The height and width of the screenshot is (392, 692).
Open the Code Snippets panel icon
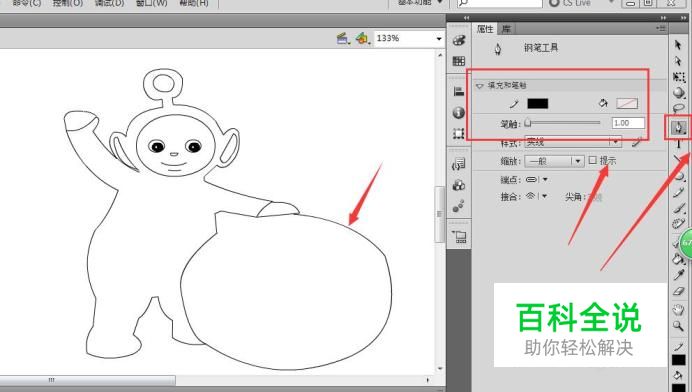[459, 164]
